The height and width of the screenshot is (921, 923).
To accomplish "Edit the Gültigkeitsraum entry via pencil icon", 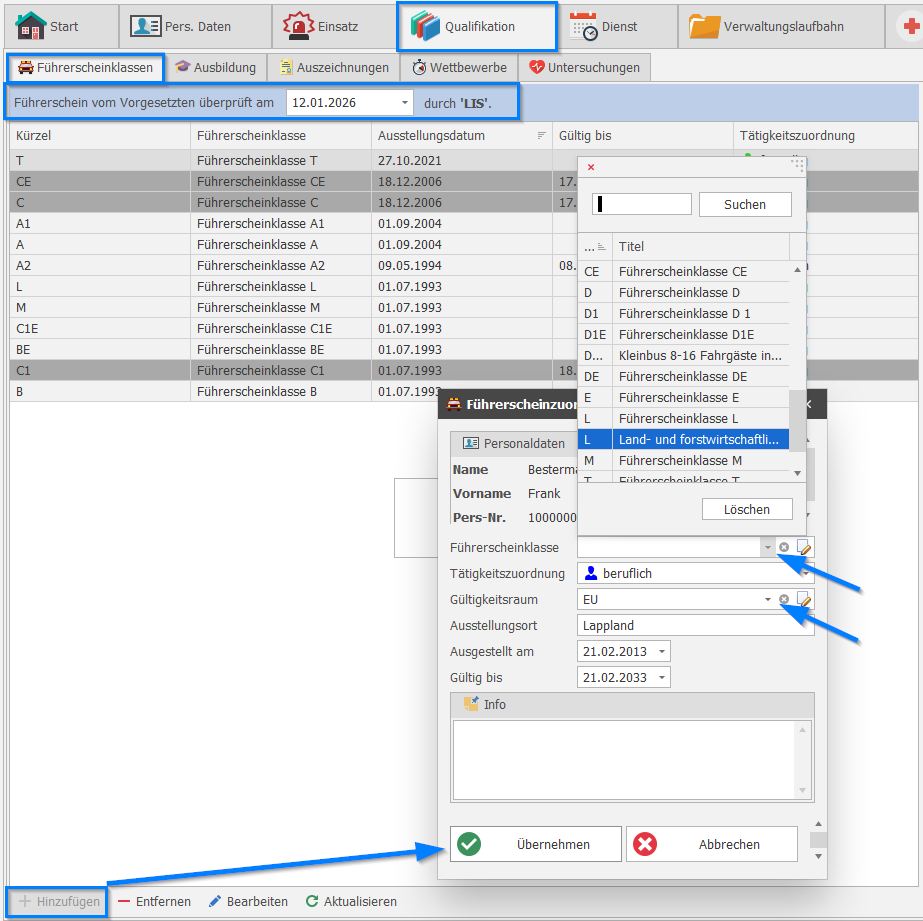I will tap(804, 600).
